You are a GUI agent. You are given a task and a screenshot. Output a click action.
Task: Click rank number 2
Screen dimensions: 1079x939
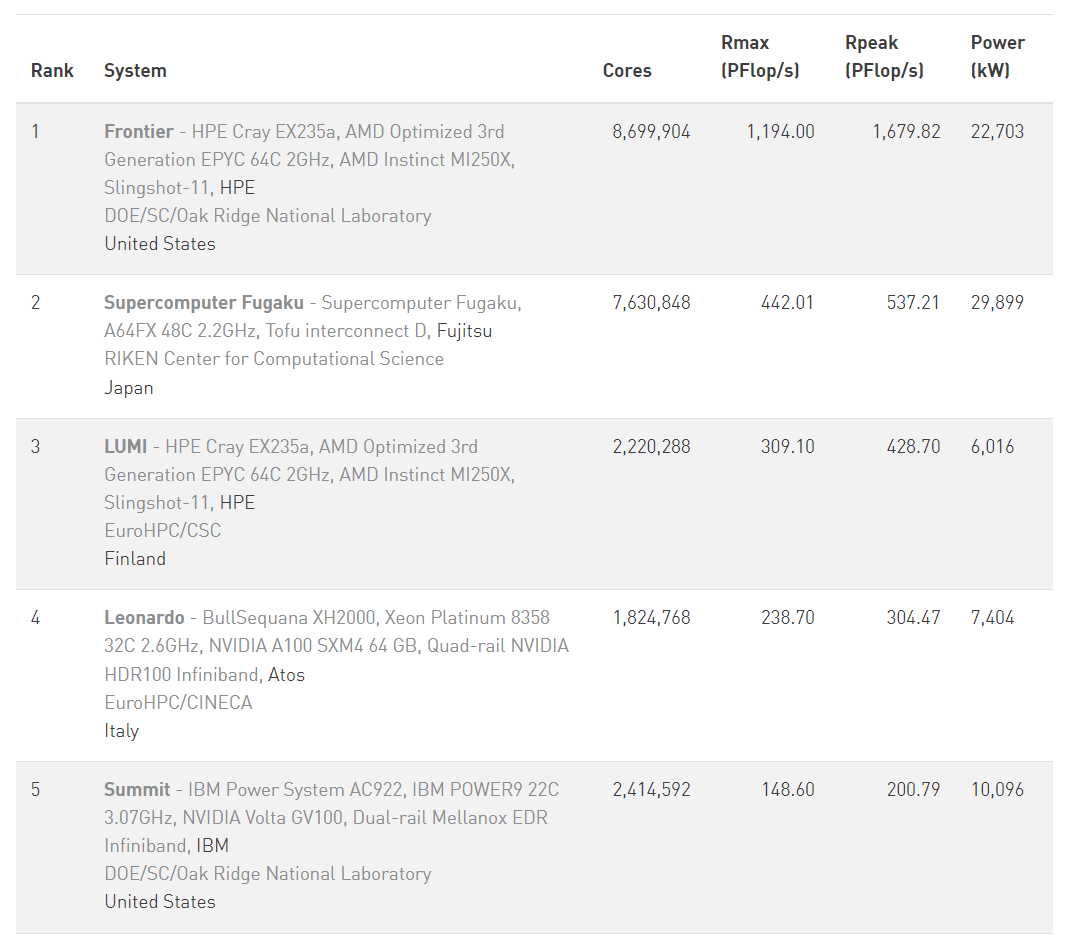click(x=36, y=303)
